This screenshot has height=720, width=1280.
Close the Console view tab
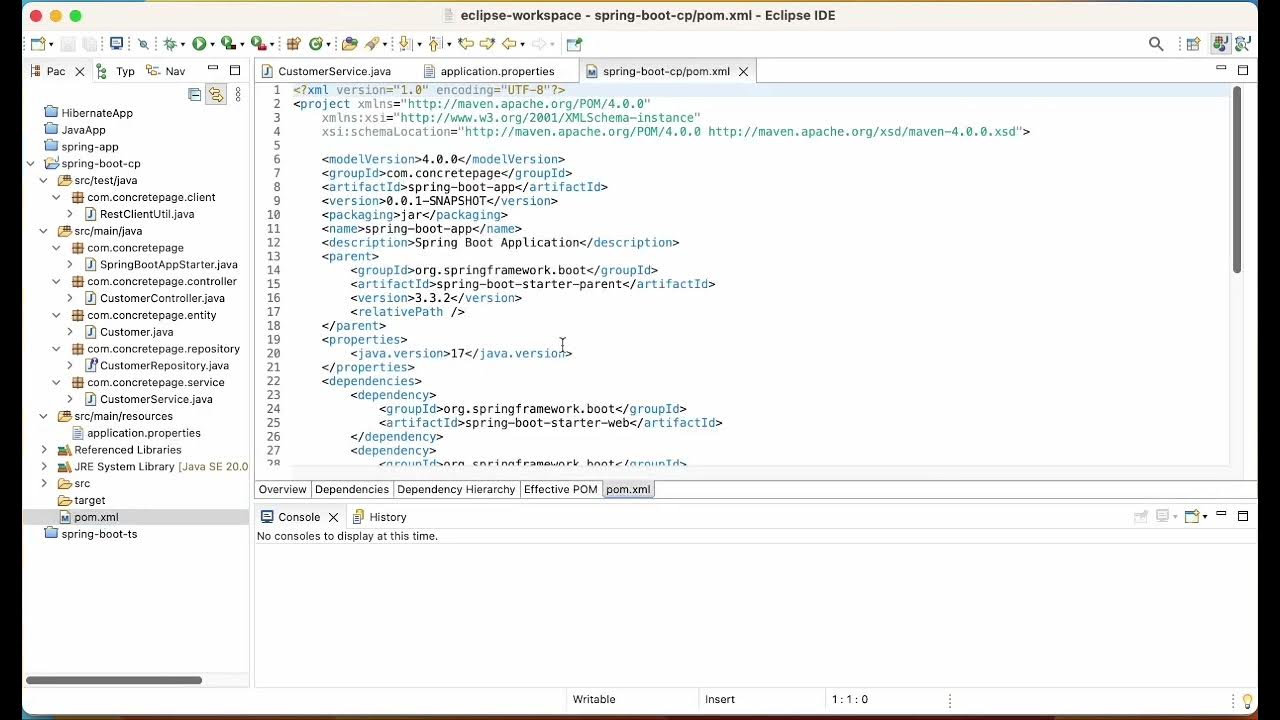(x=333, y=517)
